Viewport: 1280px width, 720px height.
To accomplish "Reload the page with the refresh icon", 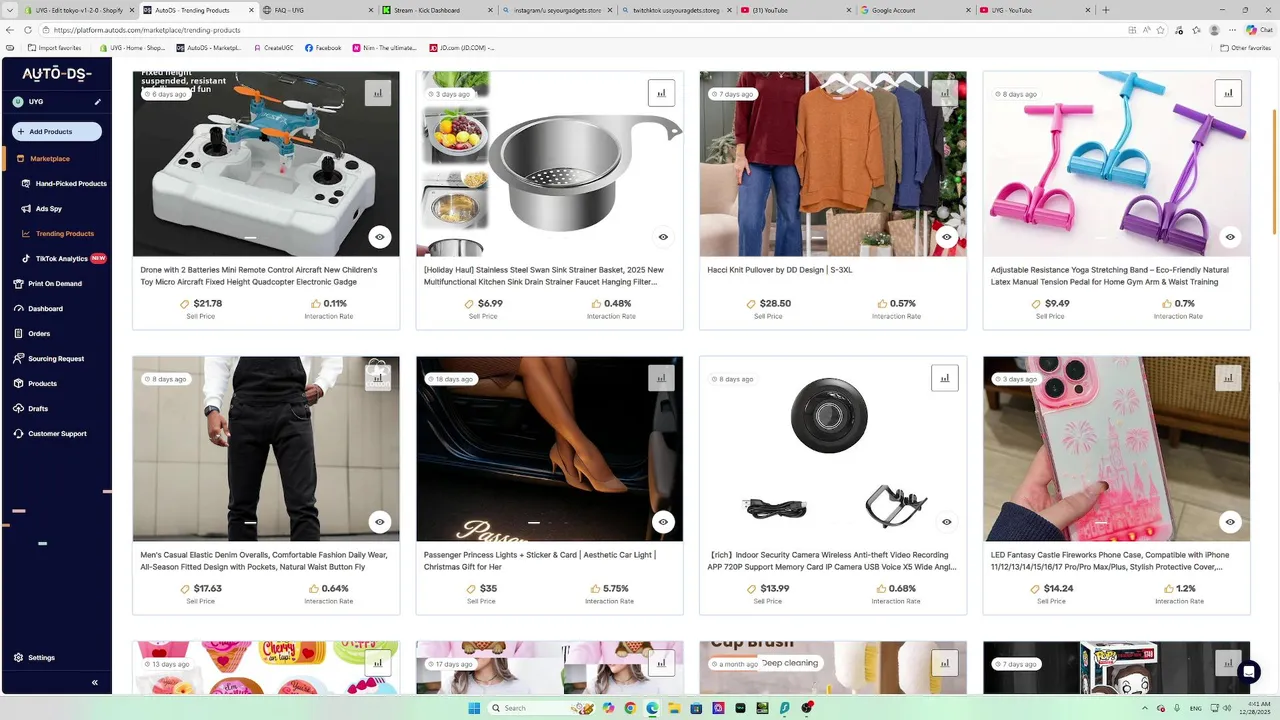I will coord(28,30).
